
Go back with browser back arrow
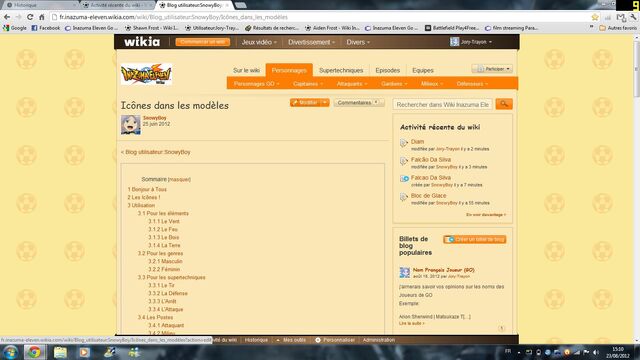[7, 17]
